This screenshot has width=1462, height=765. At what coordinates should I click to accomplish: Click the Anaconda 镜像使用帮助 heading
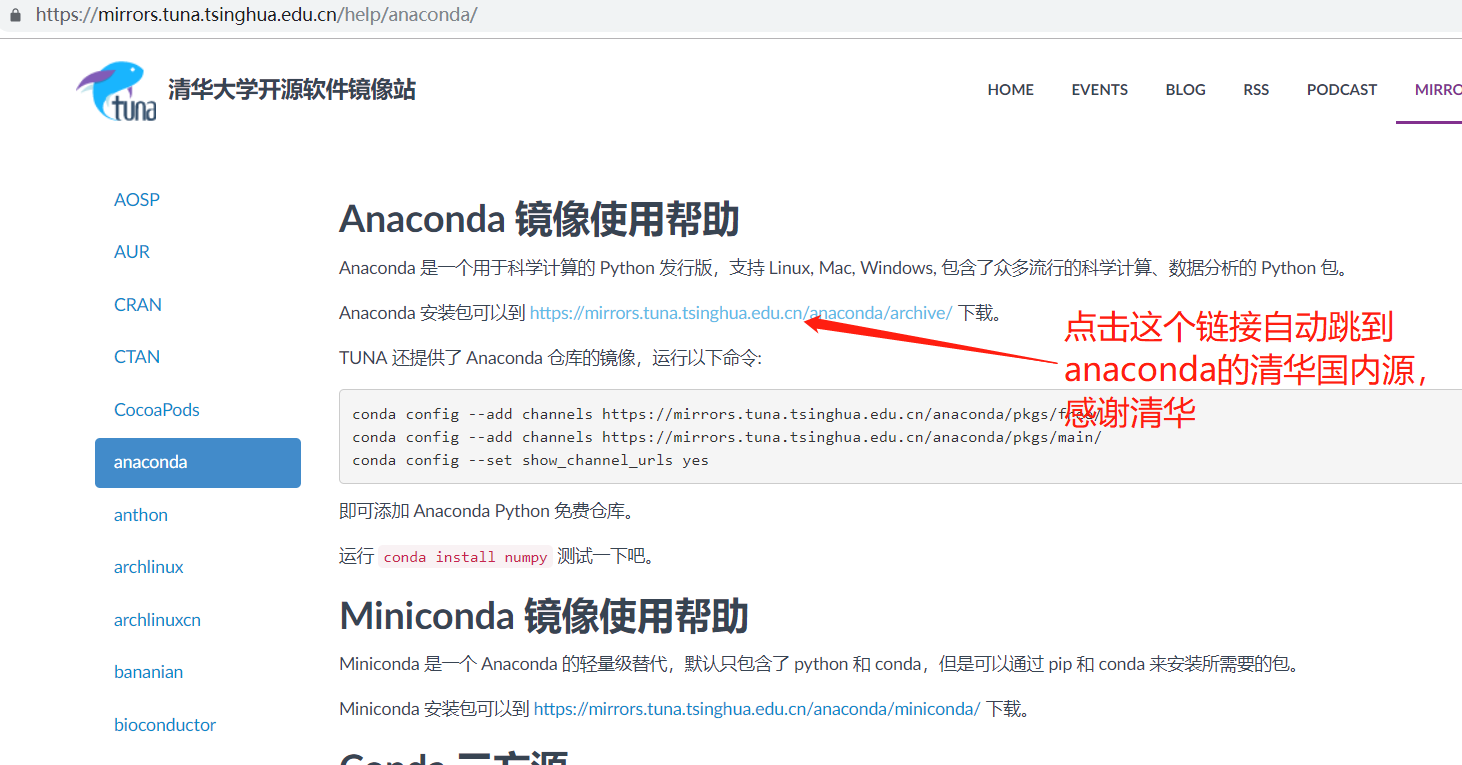pyautogui.click(x=539, y=219)
